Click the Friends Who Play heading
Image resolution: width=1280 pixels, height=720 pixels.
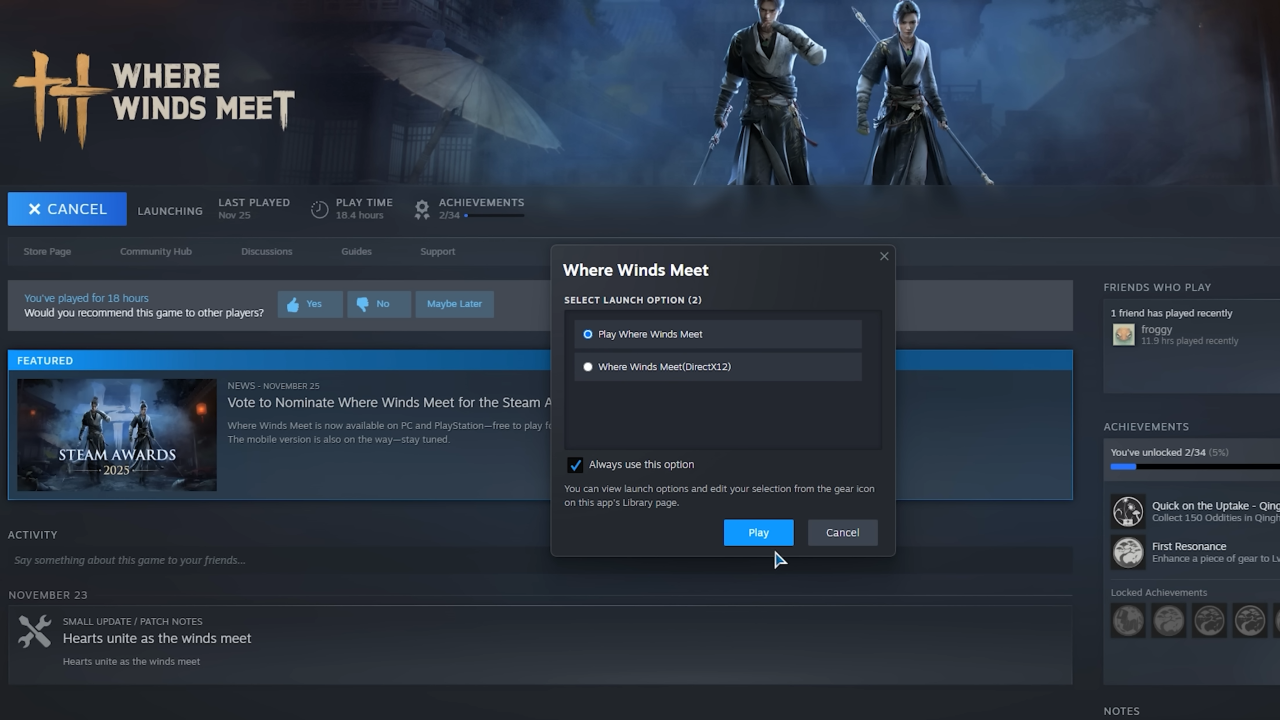(1157, 288)
